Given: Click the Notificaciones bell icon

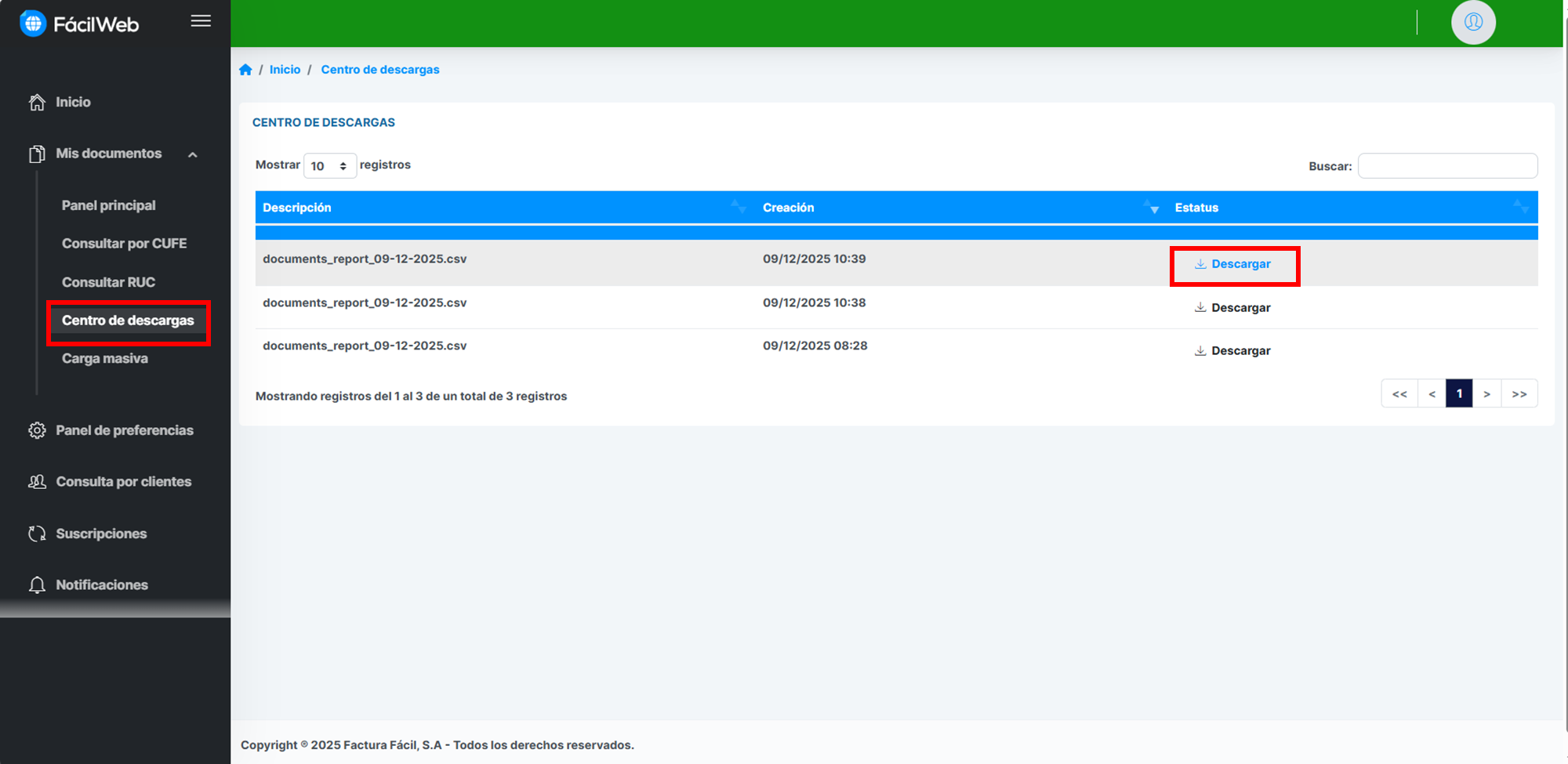Looking at the screenshot, I should point(37,585).
